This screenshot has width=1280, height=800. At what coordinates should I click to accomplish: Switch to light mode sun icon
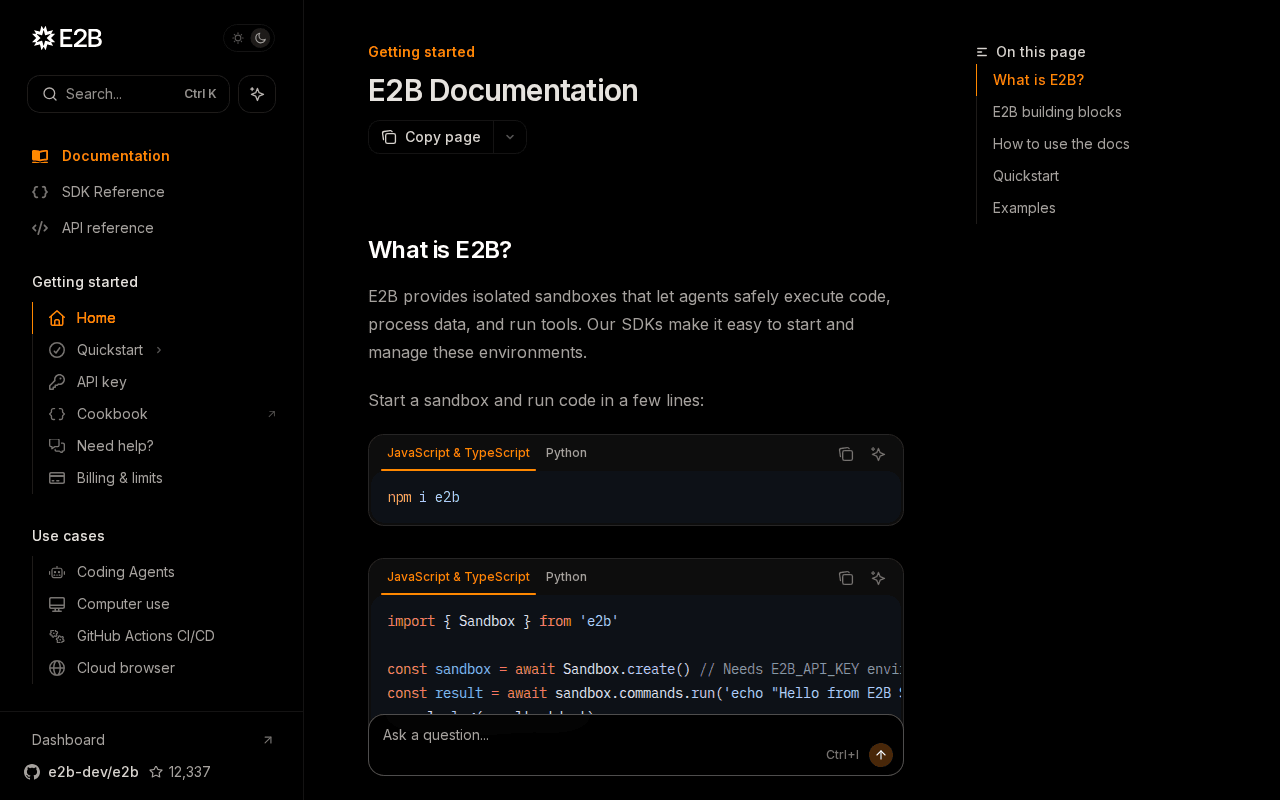(x=238, y=38)
